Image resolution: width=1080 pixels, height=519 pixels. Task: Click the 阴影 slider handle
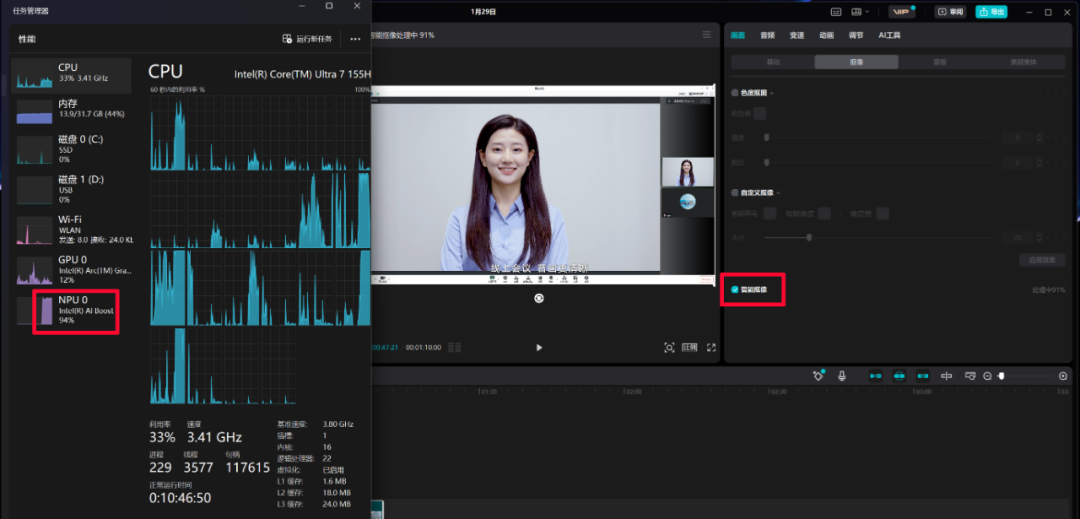pyautogui.click(x=767, y=162)
